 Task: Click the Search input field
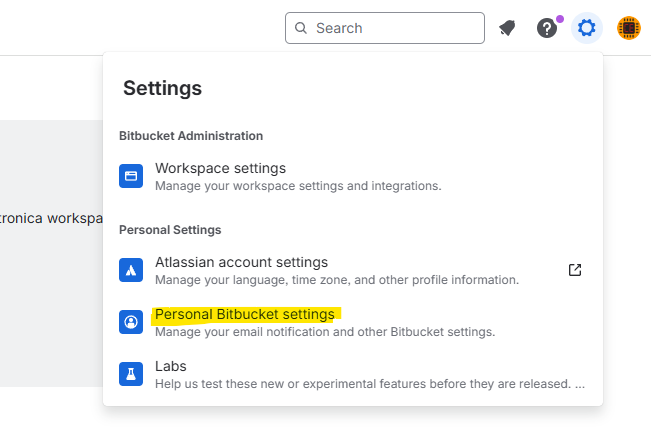point(395,28)
